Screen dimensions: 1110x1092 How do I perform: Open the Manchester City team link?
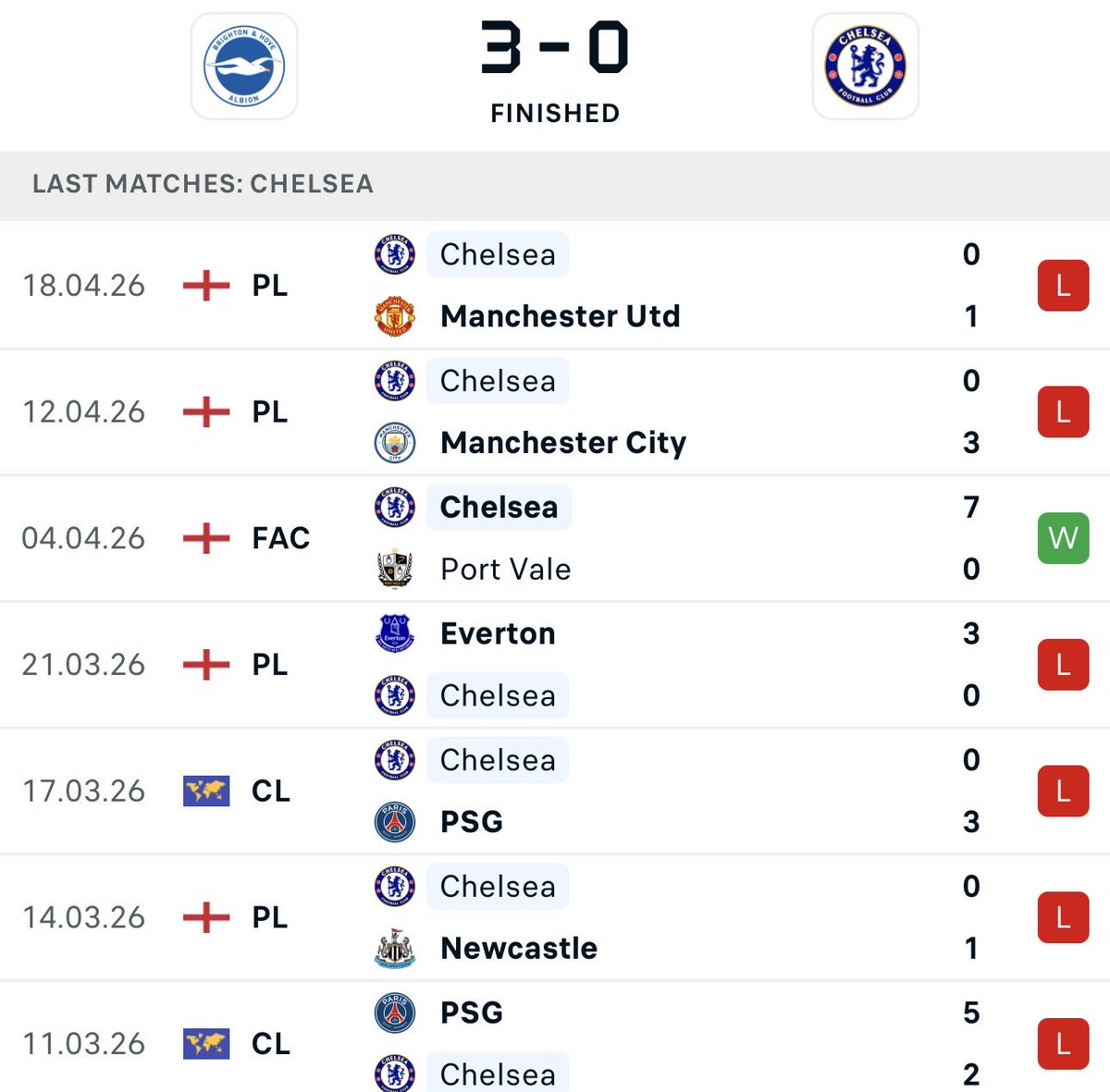(563, 443)
